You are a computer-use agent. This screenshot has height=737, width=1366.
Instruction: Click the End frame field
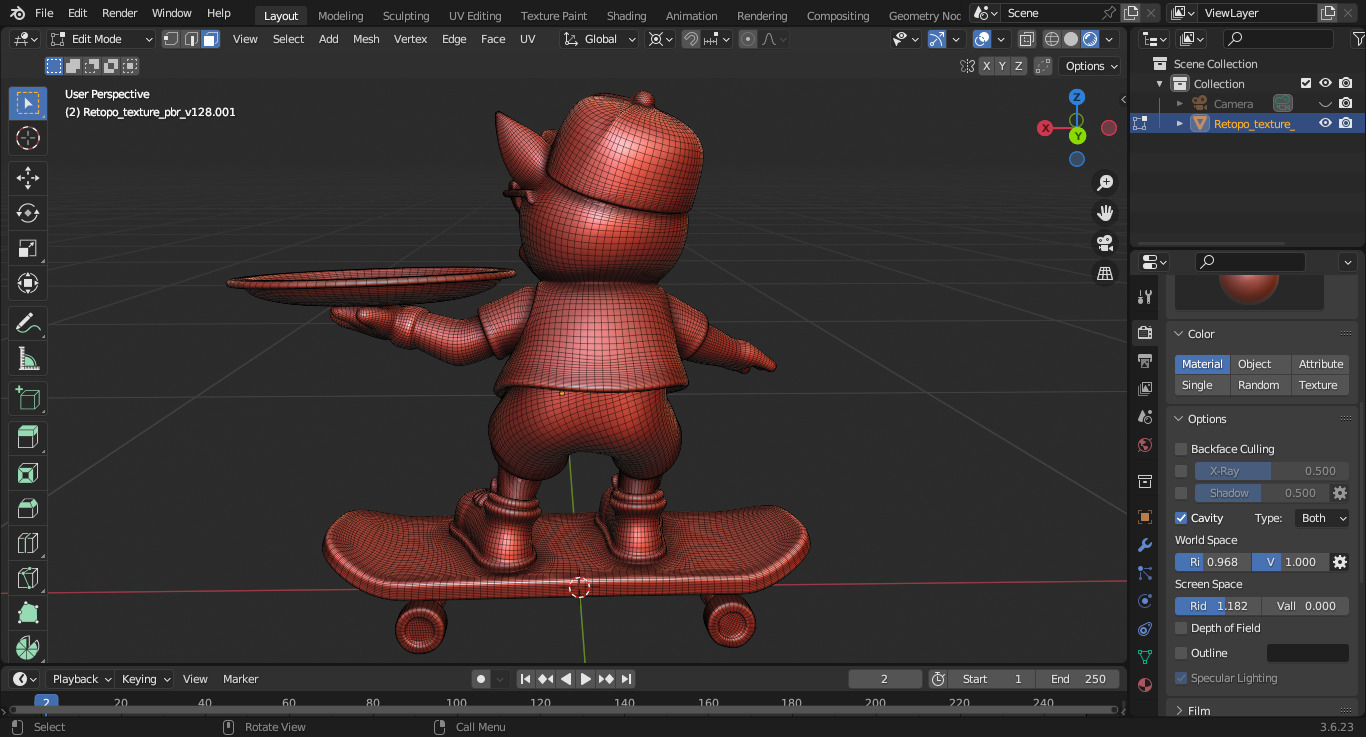[1078, 679]
